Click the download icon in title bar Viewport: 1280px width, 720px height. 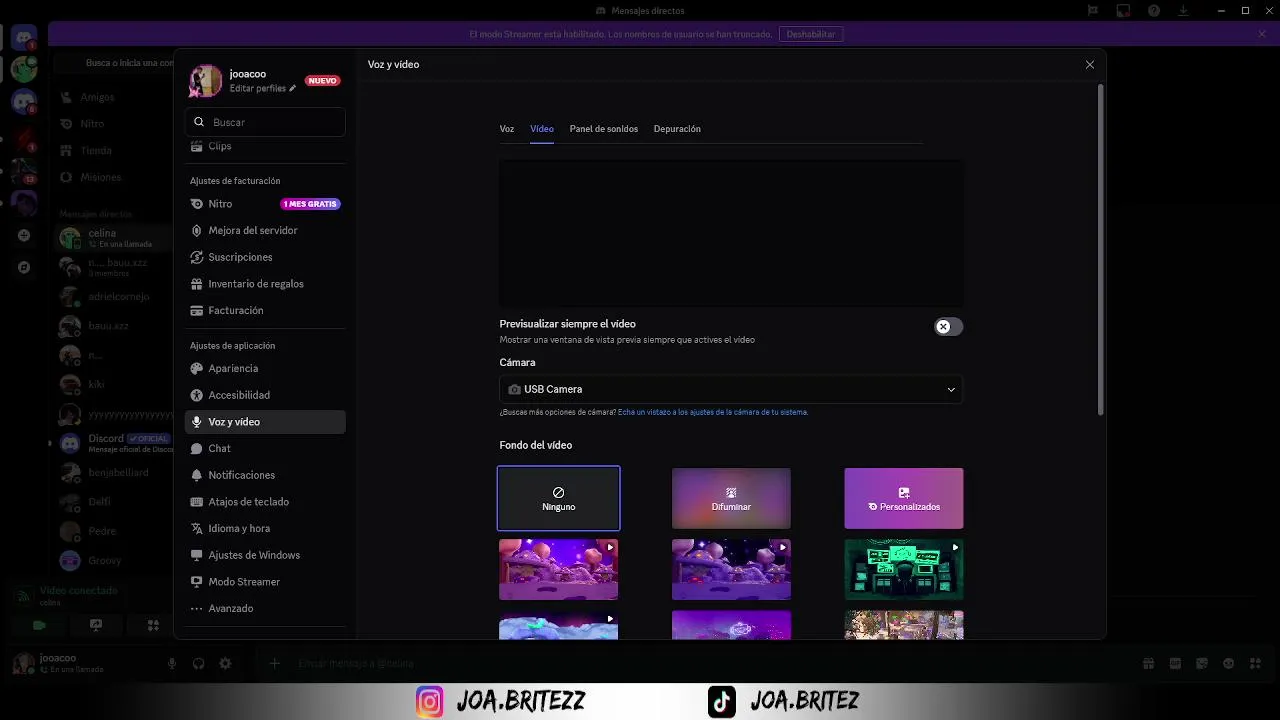pyautogui.click(x=1184, y=11)
